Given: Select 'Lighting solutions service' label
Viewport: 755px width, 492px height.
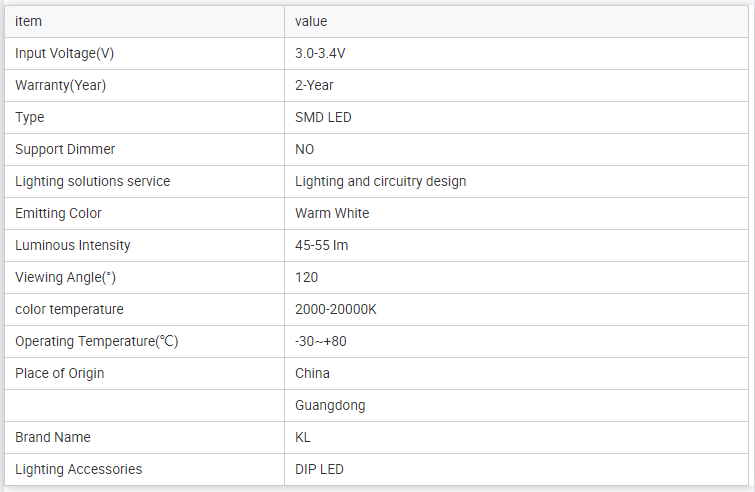Looking at the screenshot, I should coord(92,181).
